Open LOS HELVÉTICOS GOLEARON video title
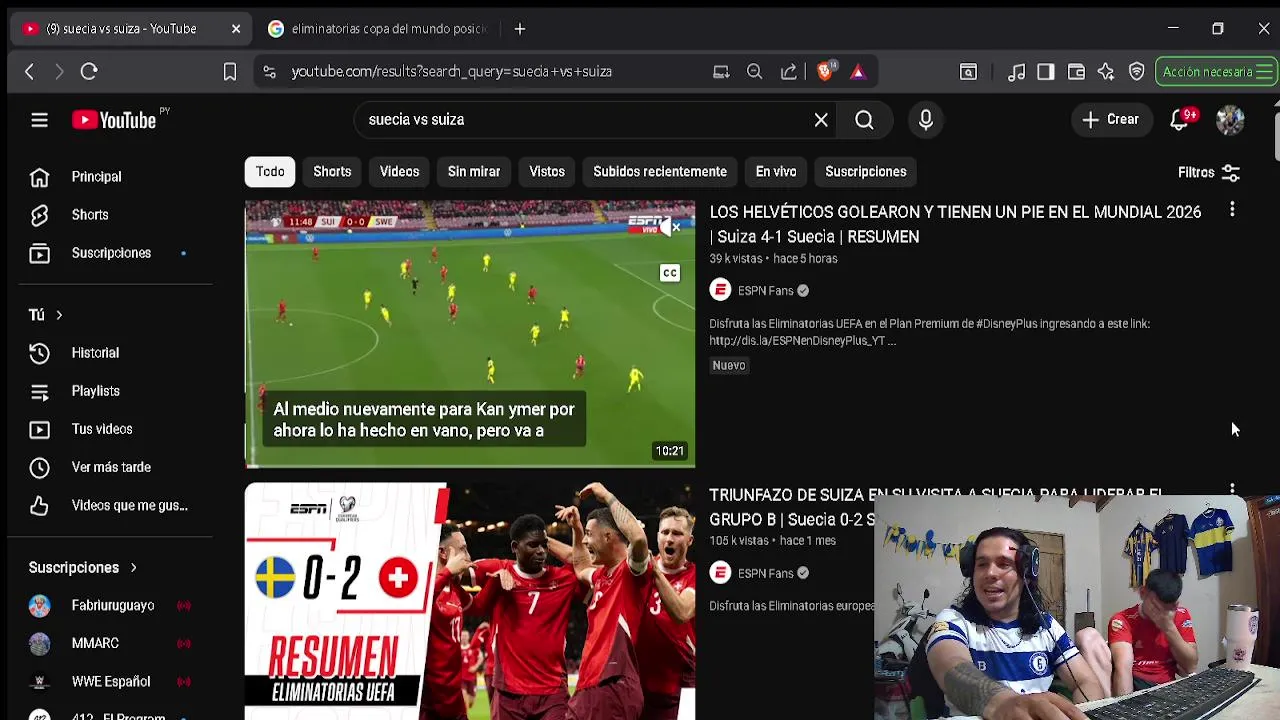1280x720 pixels. [x=955, y=224]
